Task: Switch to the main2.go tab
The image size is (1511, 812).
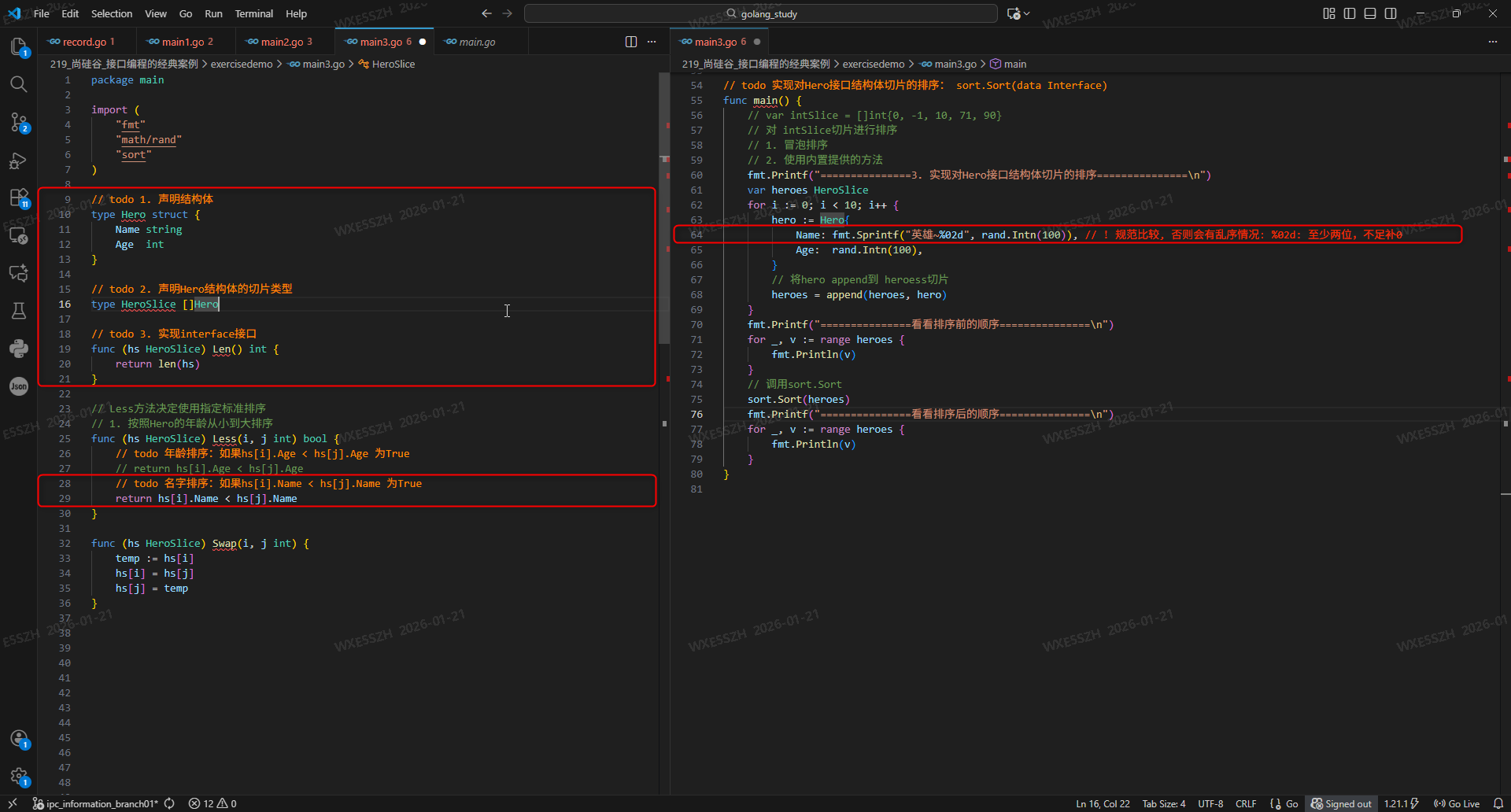Action: point(285,42)
